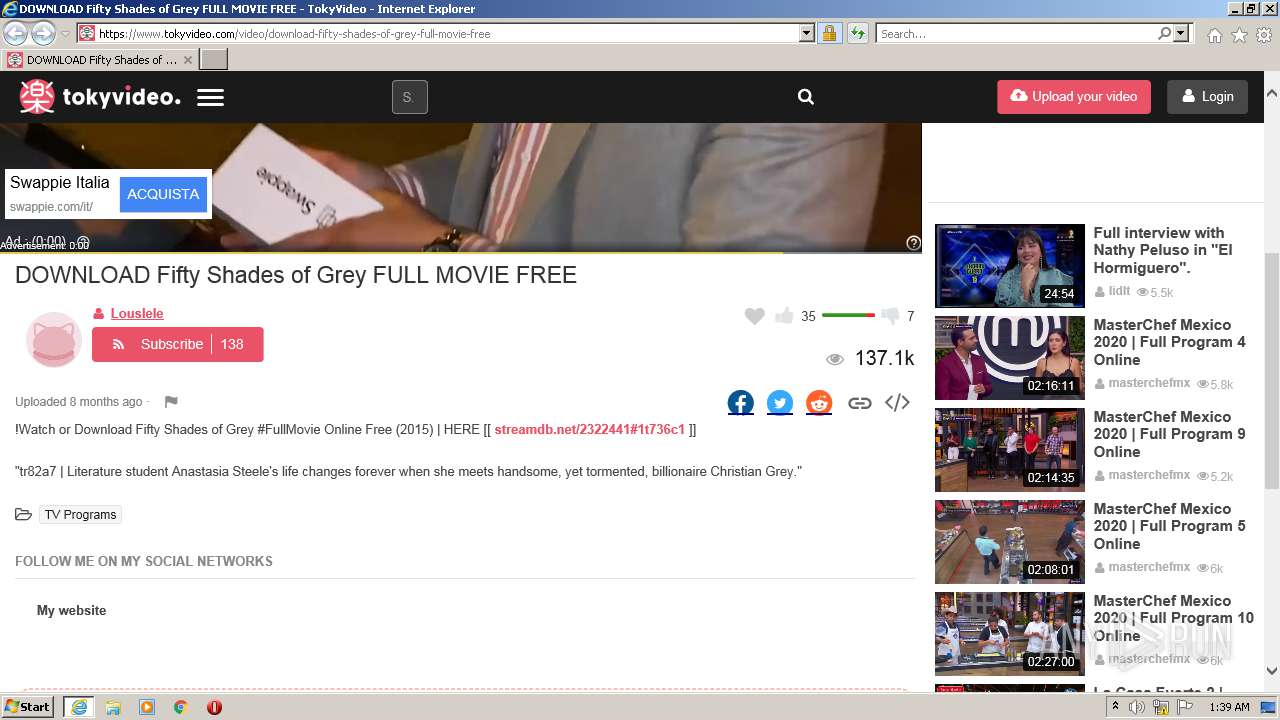Like the video with heart icon
The image size is (1280, 720).
755,316
